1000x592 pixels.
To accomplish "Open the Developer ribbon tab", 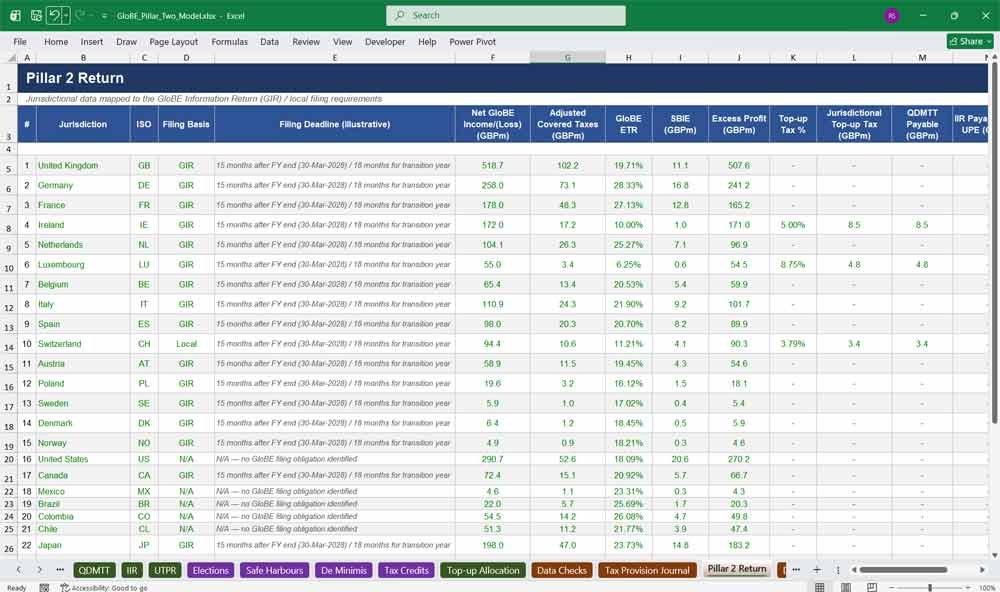I will pyautogui.click(x=385, y=41).
